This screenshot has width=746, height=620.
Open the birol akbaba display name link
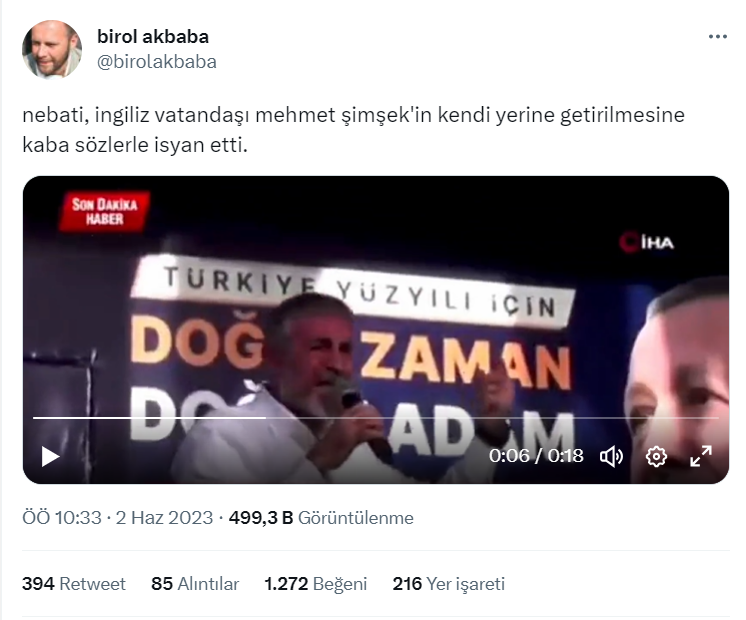pyautogui.click(x=153, y=37)
